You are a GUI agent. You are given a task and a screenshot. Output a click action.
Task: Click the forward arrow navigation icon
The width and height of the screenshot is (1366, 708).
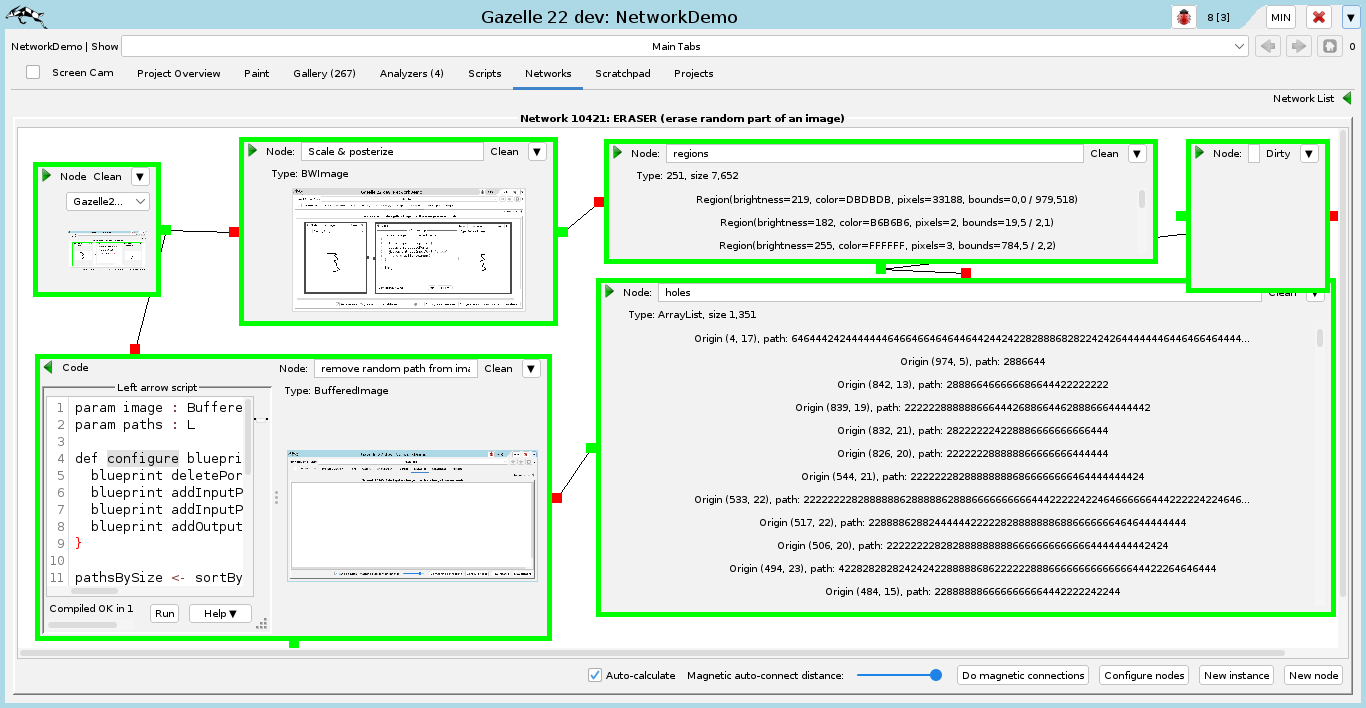pos(1298,46)
